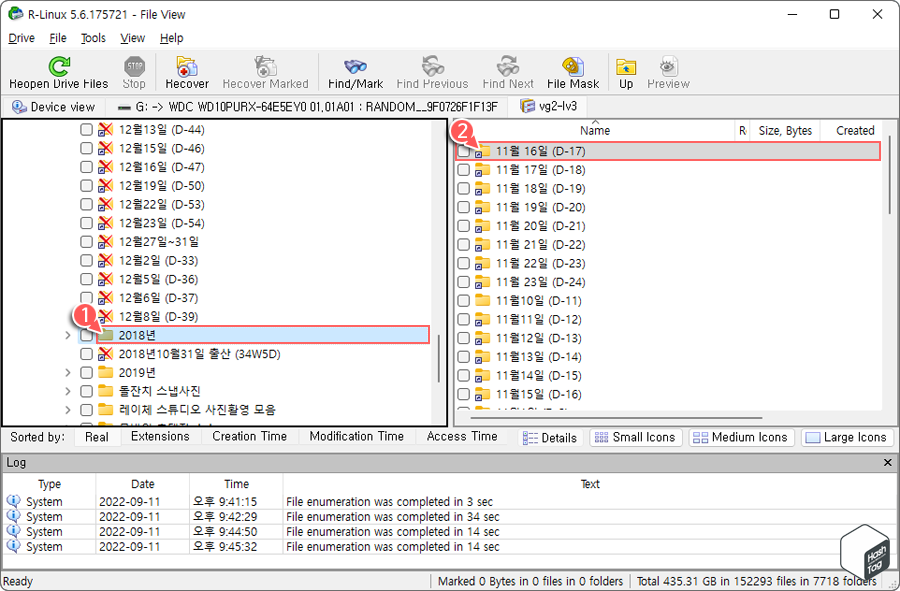Switch to the Device view tab
This screenshot has width=900, height=591.
52,106
